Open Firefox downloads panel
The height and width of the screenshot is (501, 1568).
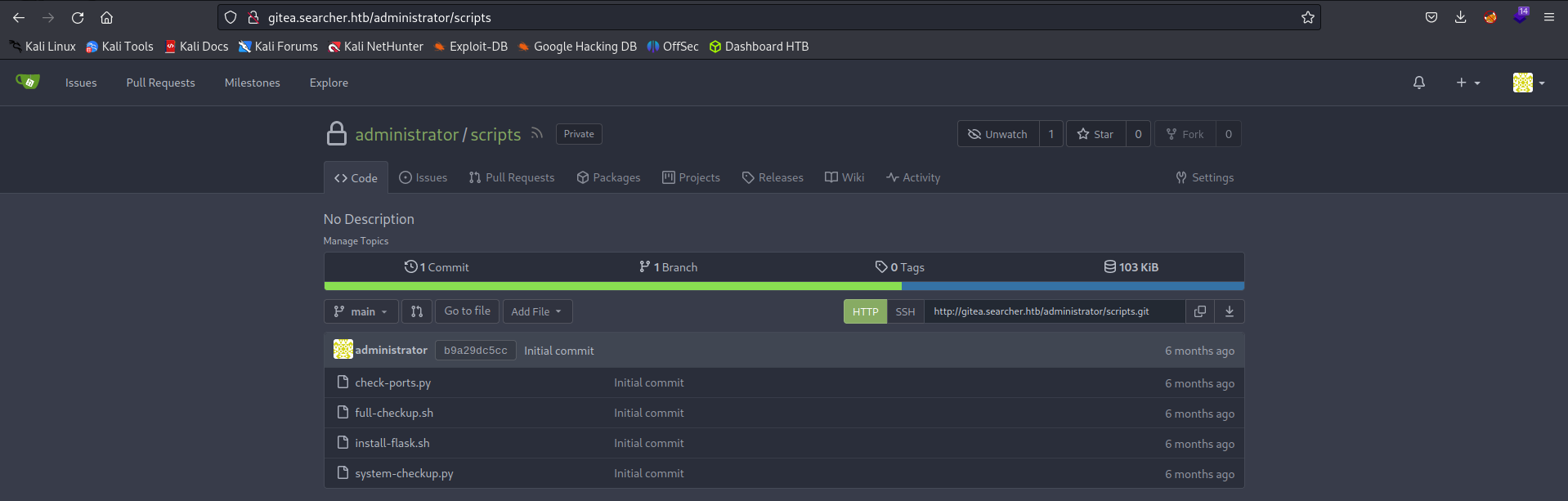click(1460, 17)
